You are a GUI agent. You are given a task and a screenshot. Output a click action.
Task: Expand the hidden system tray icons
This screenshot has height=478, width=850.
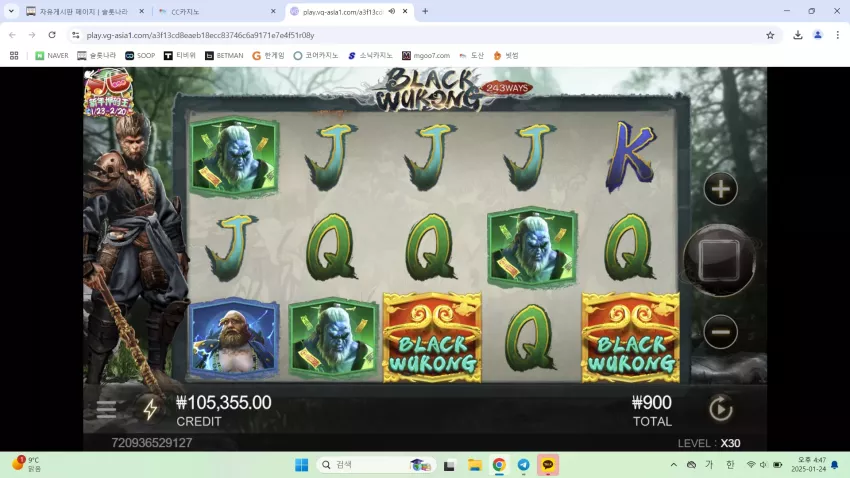(673, 464)
